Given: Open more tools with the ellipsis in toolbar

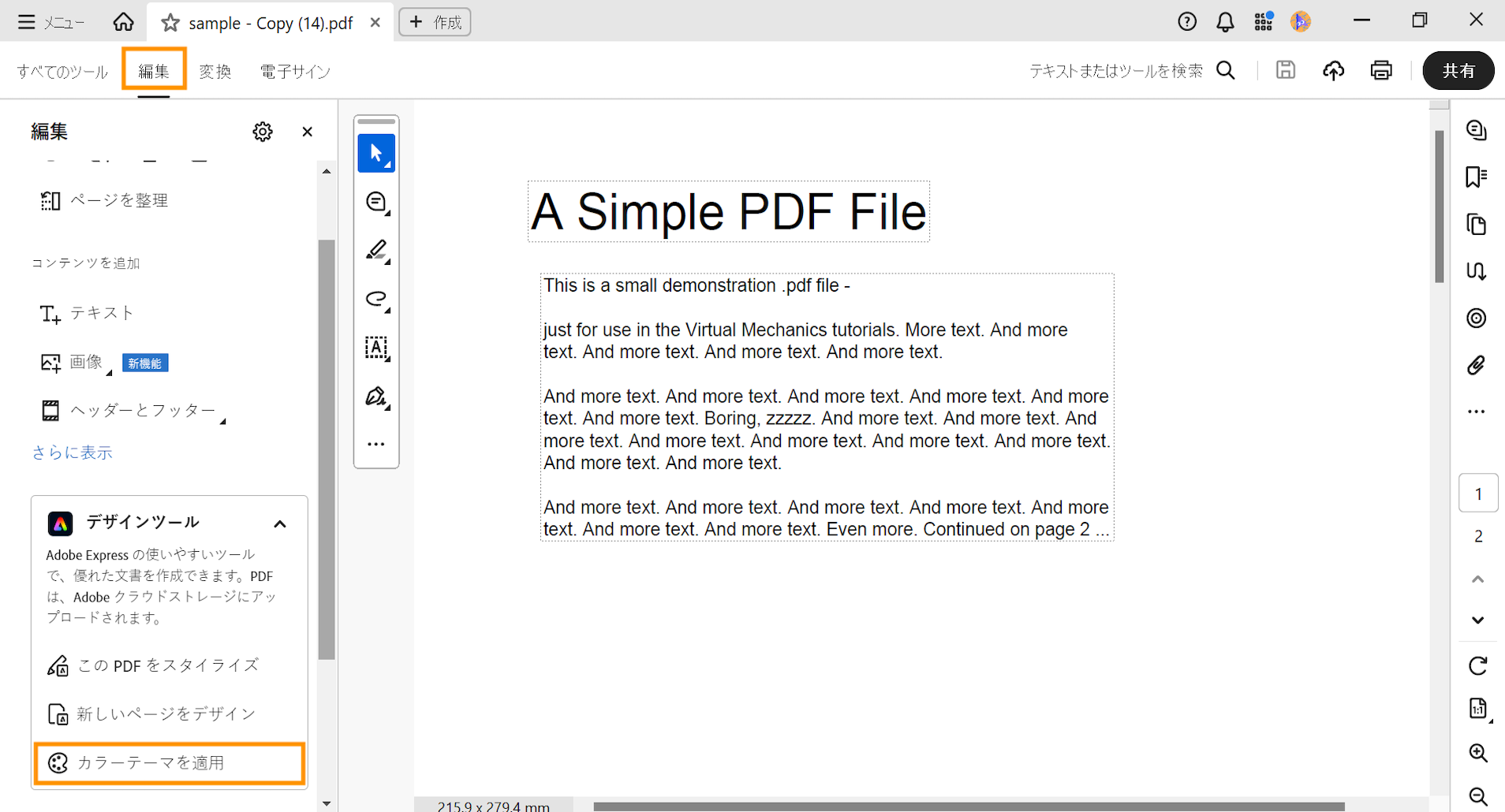Looking at the screenshot, I should pos(376,443).
